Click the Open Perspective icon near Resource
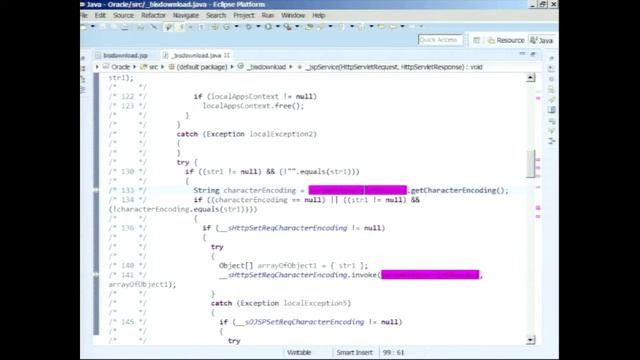640x360 pixels. point(476,40)
